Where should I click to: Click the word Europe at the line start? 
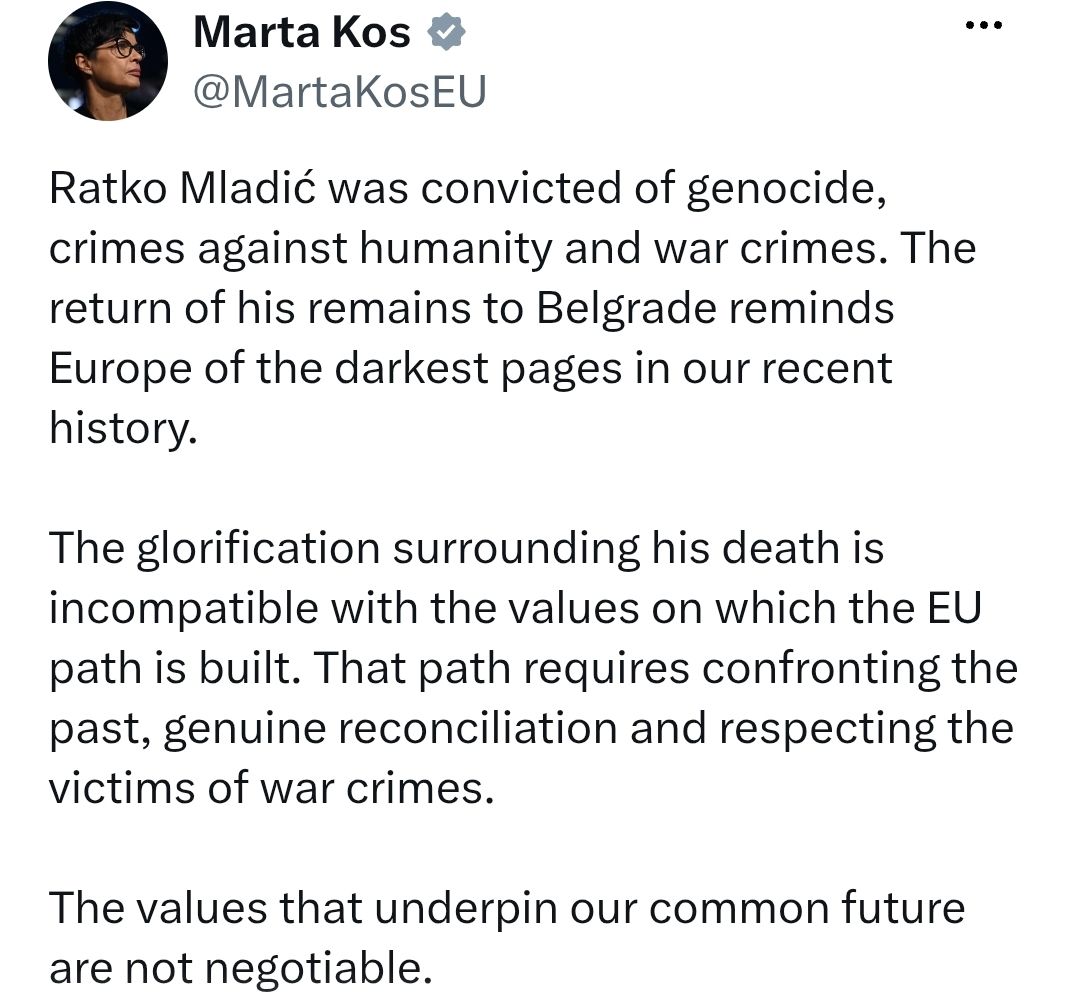click(x=120, y=369)
